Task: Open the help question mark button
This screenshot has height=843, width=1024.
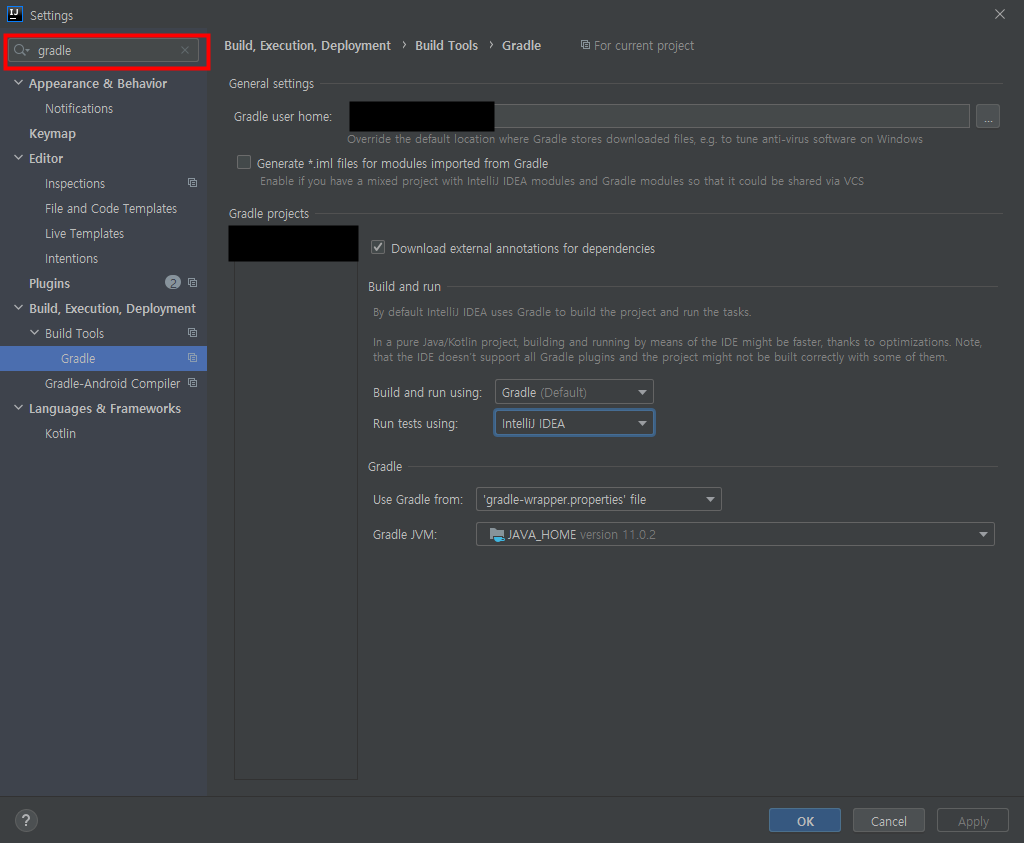Action: (x=26, y=821)
